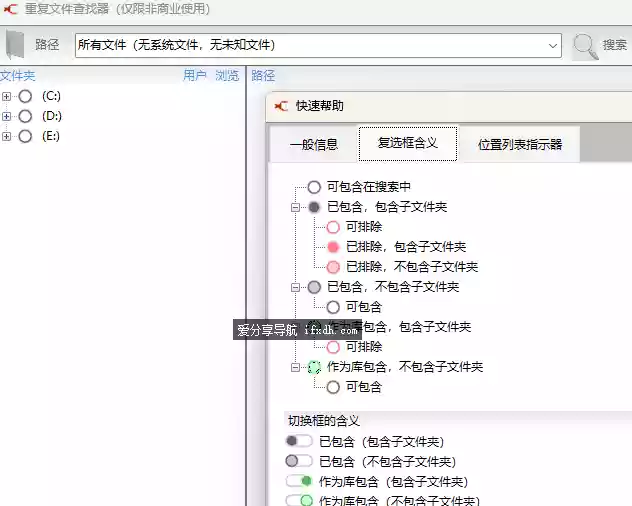The height and width of the screenshot is (506, 632).
Task: Toggle green switch 作为库包含（包含子文件夹）
Action: [299, 481]
